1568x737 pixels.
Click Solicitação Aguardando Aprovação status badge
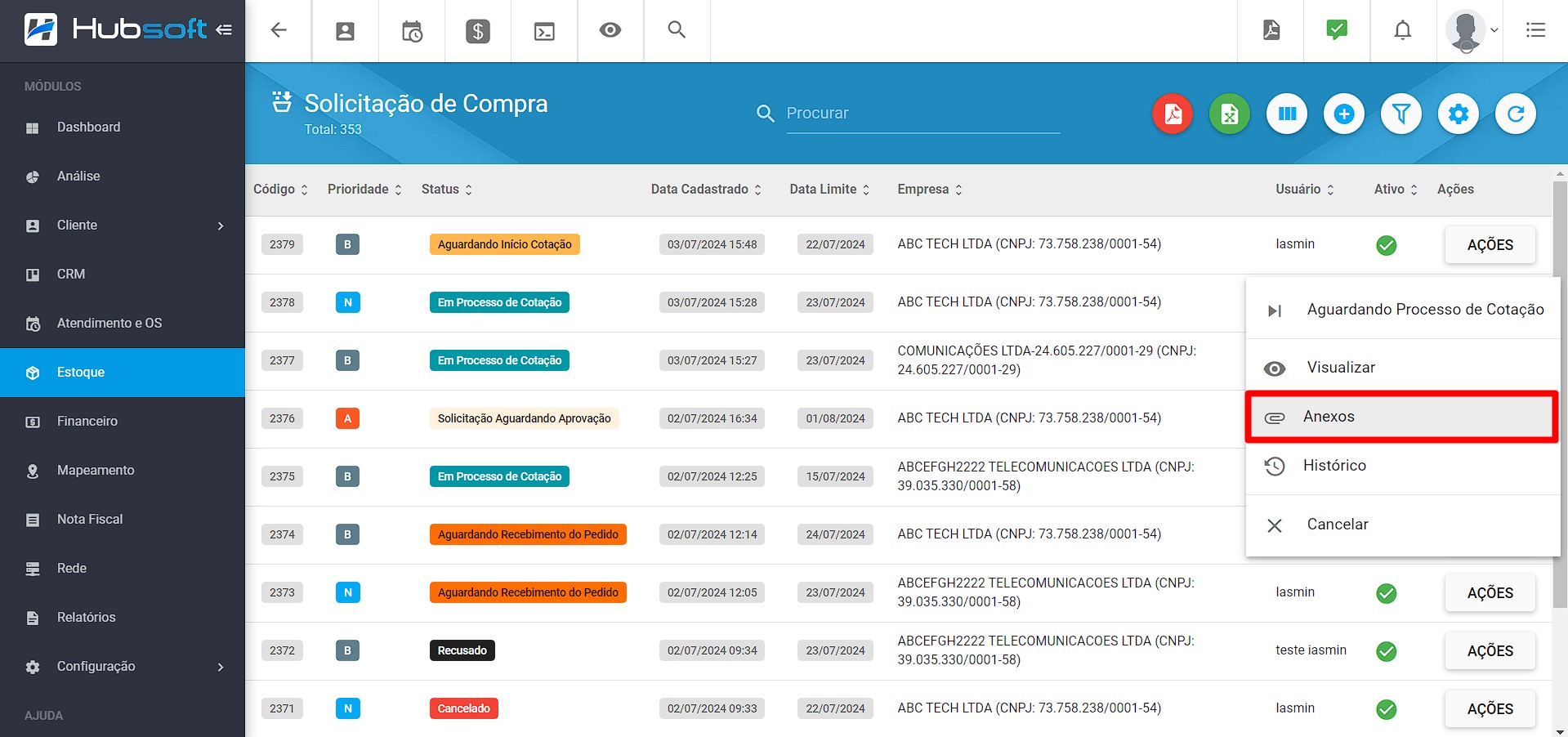pyautogui.click(x=524, y=418)
